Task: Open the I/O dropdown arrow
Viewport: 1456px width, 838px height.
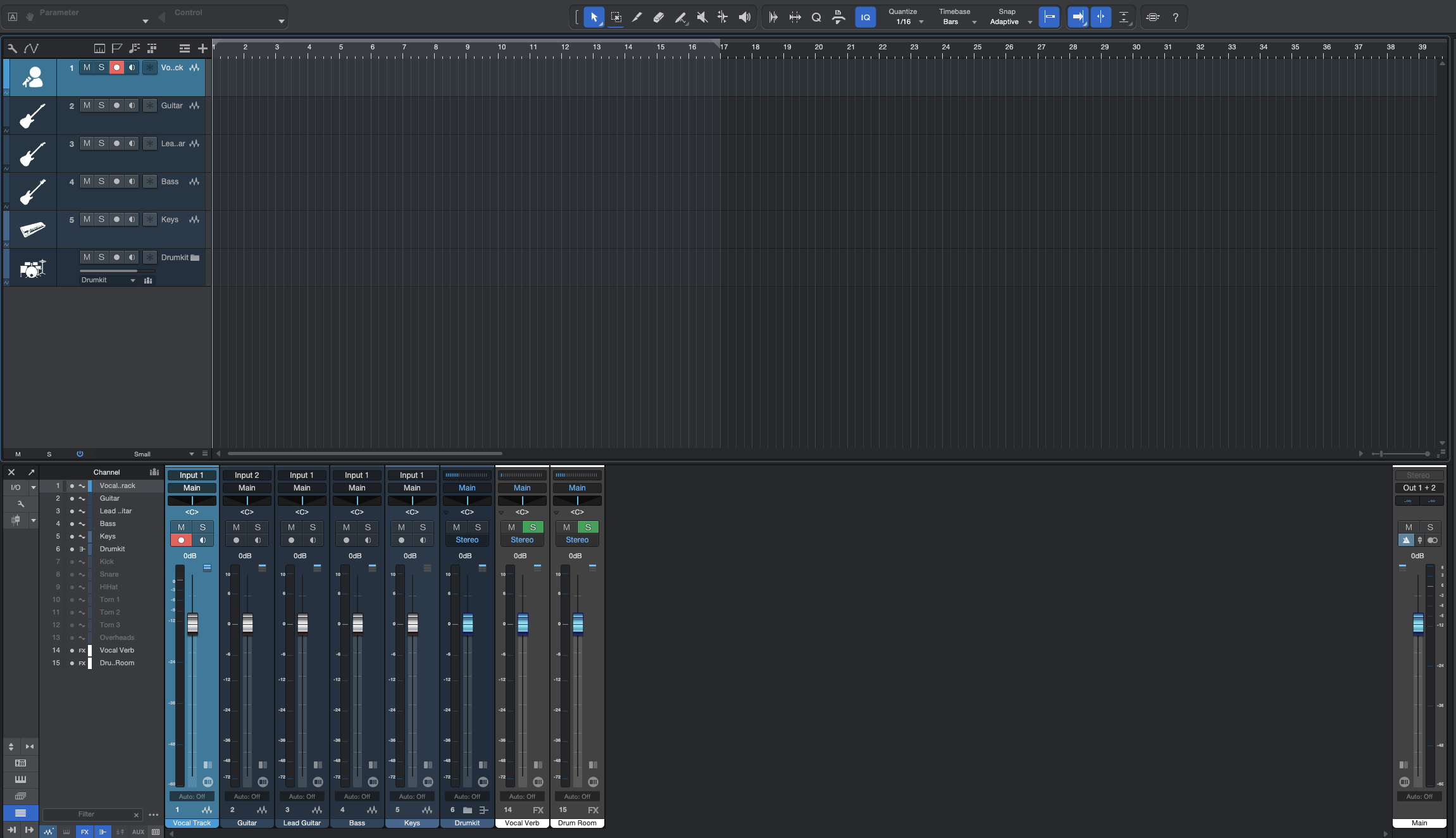Action: pyautogui.click(x=34, y=487)
